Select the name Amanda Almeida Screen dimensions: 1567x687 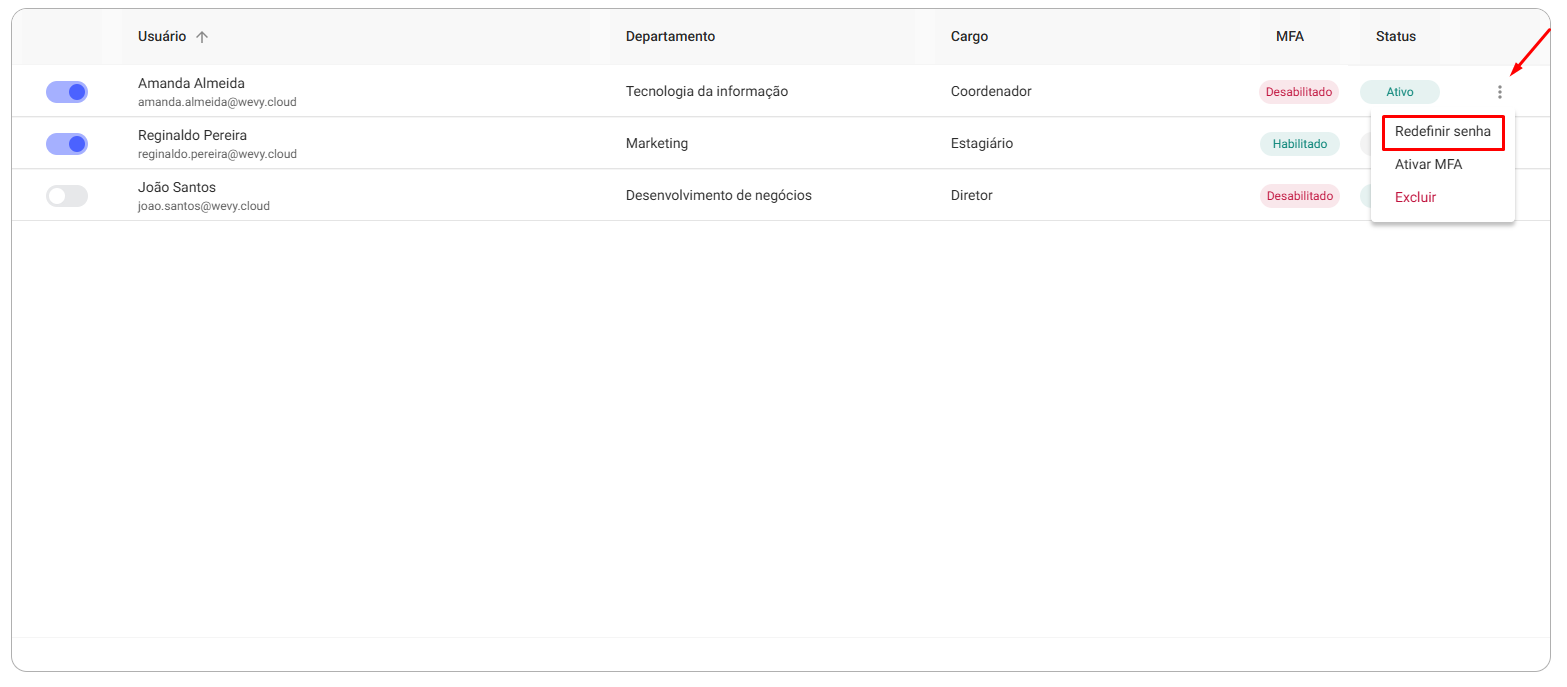pyautogui.click(x=191, y=83)
